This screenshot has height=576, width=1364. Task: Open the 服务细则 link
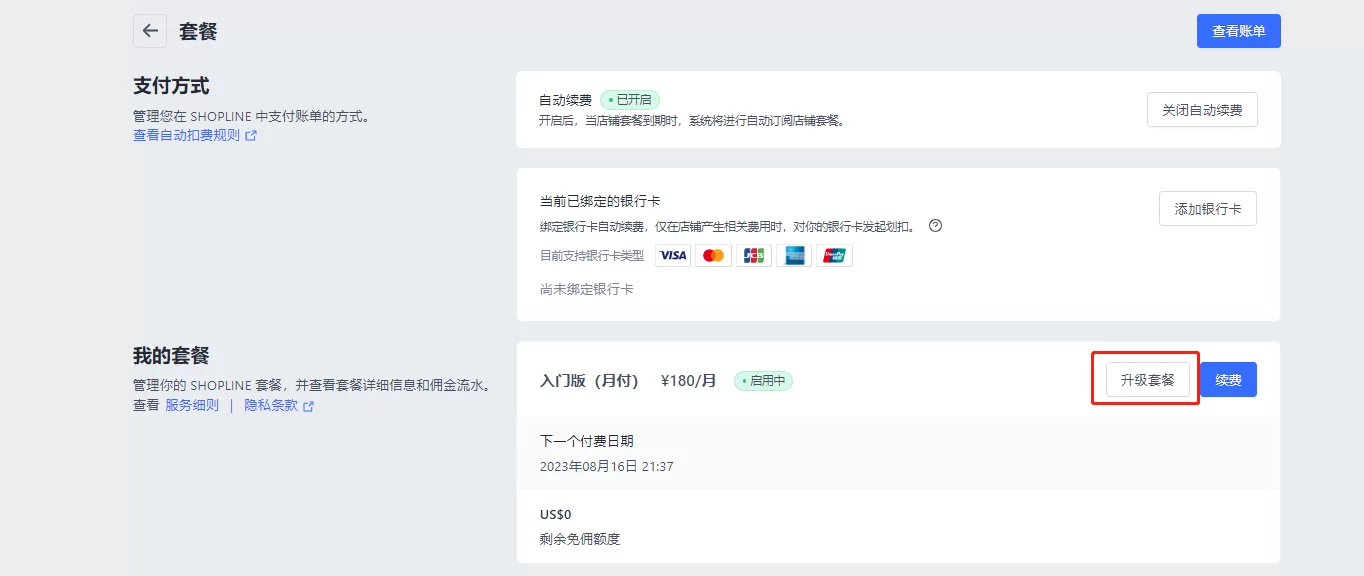point(193,405)
